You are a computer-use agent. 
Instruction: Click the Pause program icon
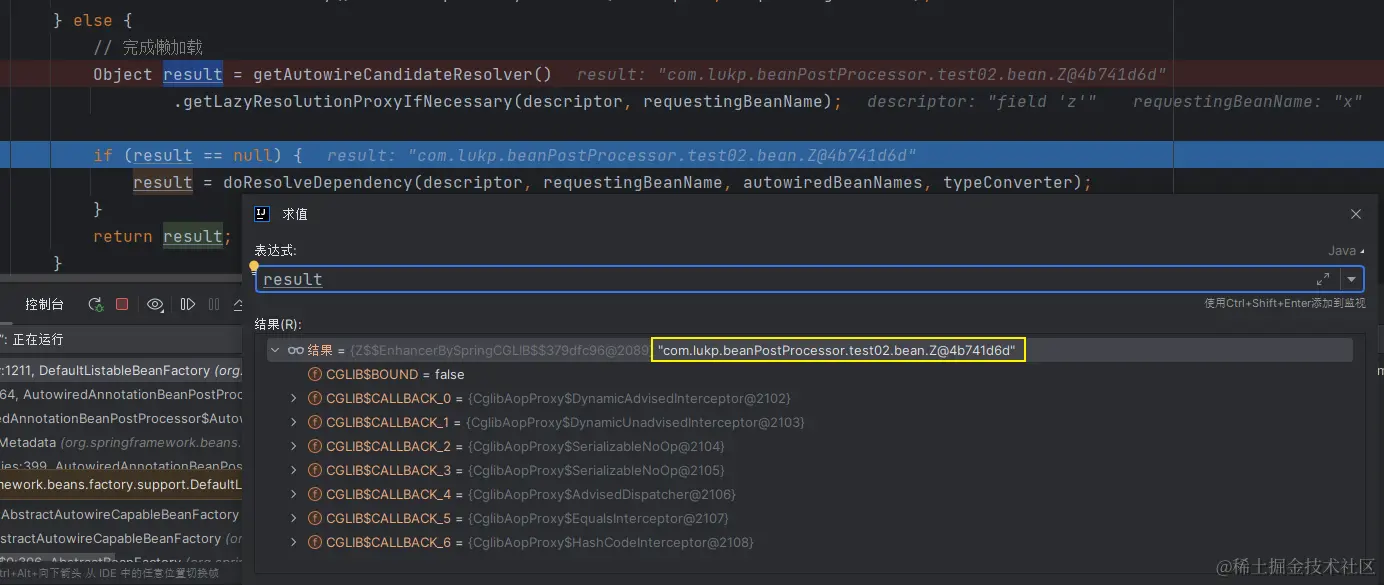214,304
